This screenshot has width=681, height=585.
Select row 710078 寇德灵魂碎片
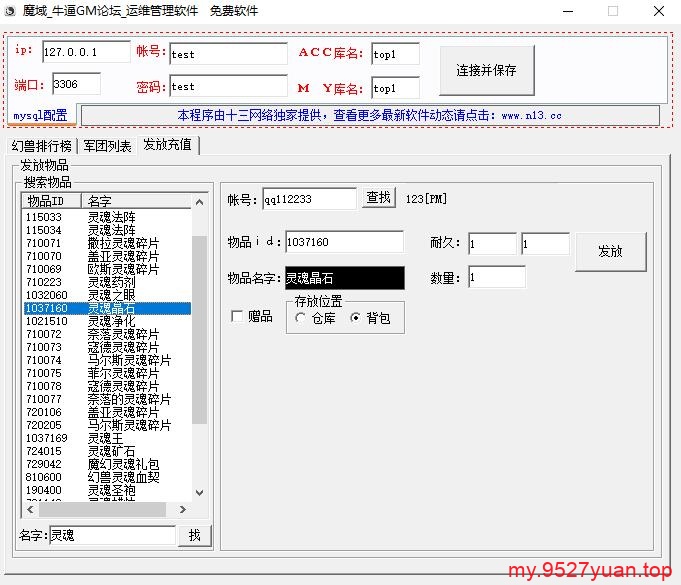107,387
